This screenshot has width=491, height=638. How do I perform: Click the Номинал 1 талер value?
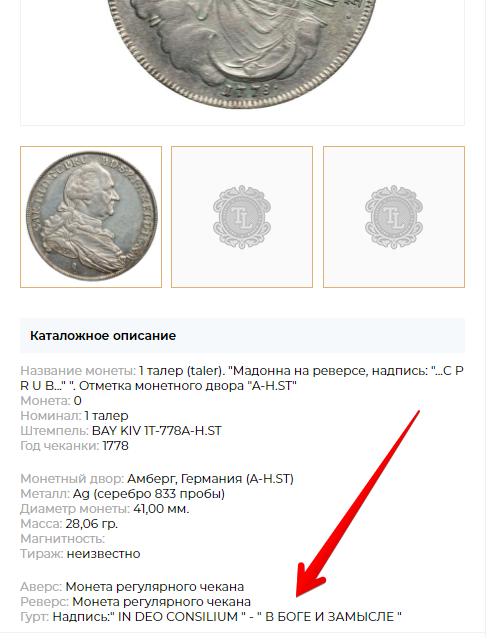tap(106, 416)
